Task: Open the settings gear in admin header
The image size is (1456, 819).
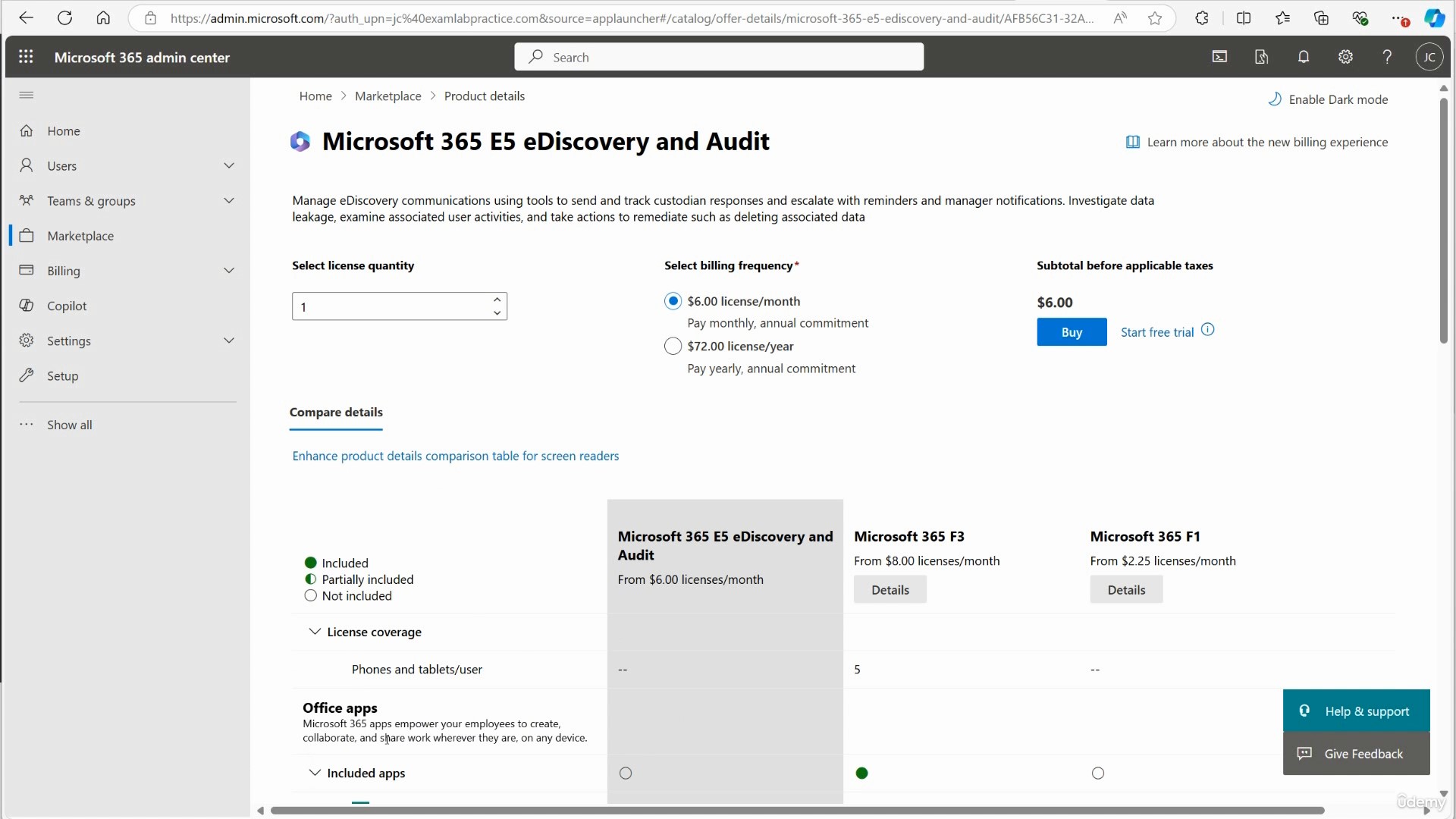Action: [1345, 57]
